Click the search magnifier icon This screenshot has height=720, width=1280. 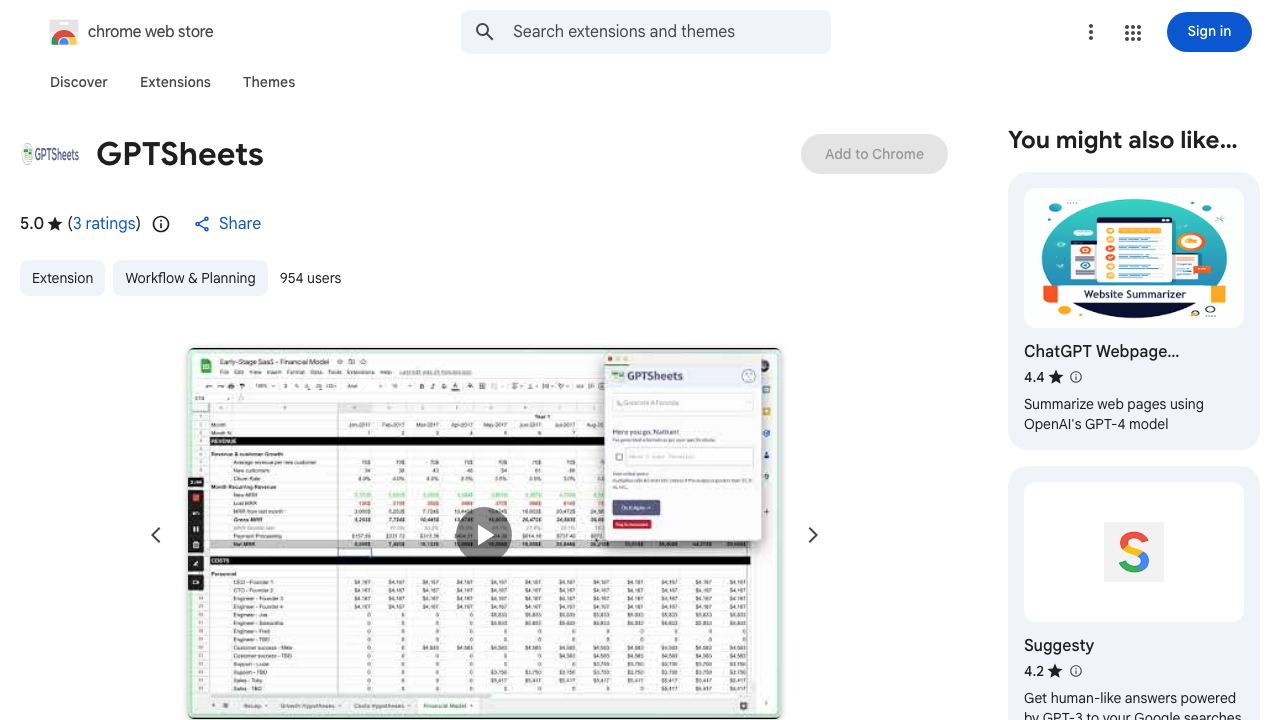(x=485, y=32)
